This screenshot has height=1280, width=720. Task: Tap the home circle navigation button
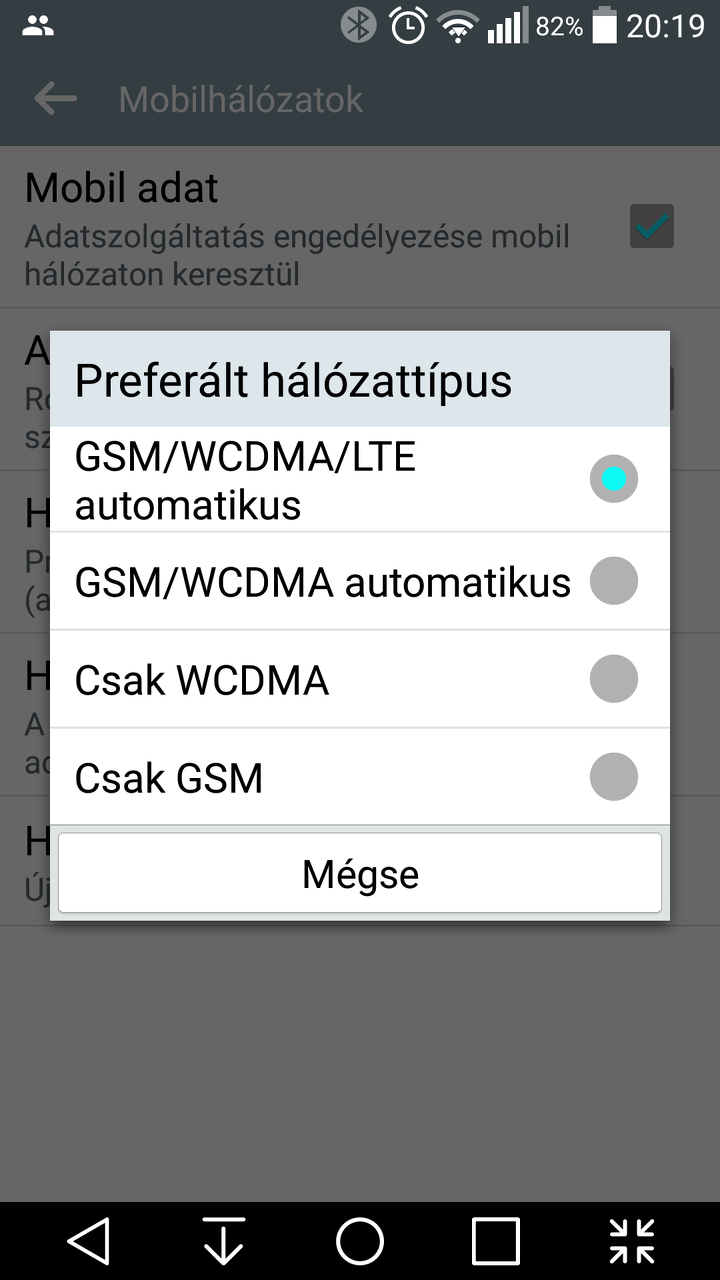coord(360,1241)
